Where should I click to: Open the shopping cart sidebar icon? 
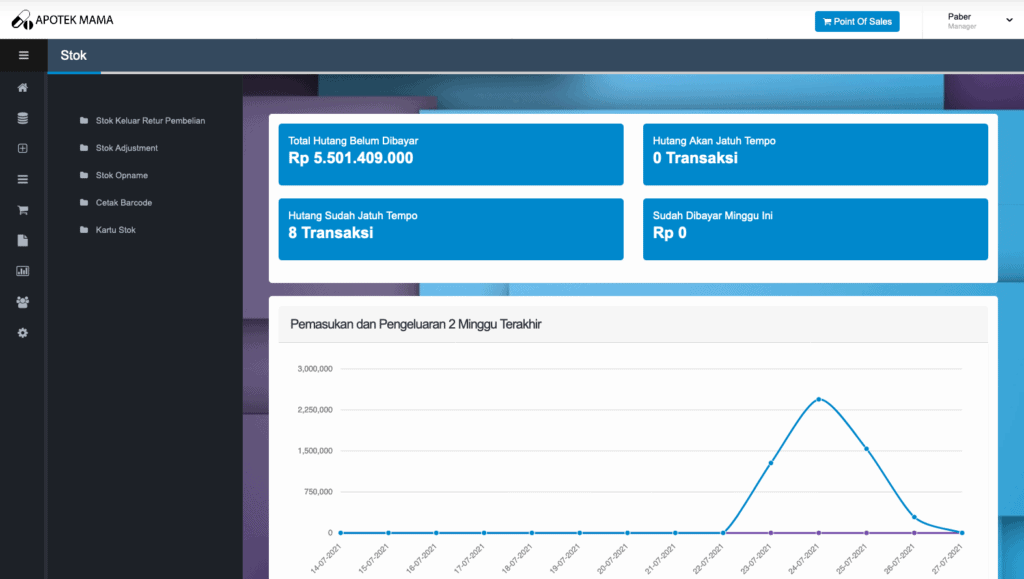point(23,210)
